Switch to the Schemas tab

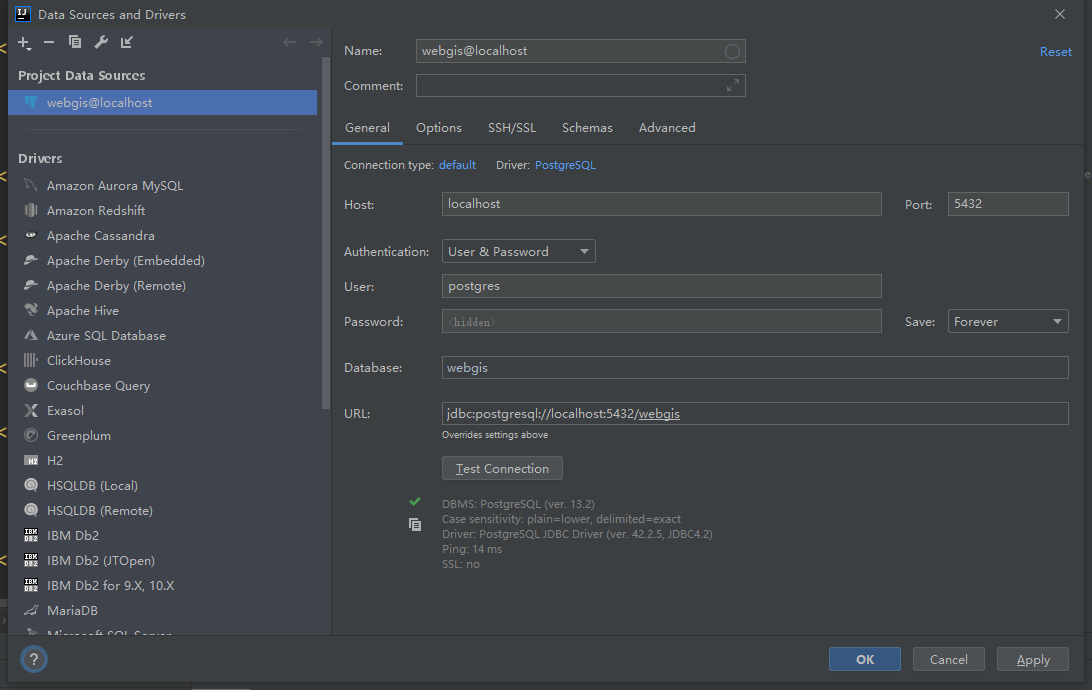(x=587, y=128)
